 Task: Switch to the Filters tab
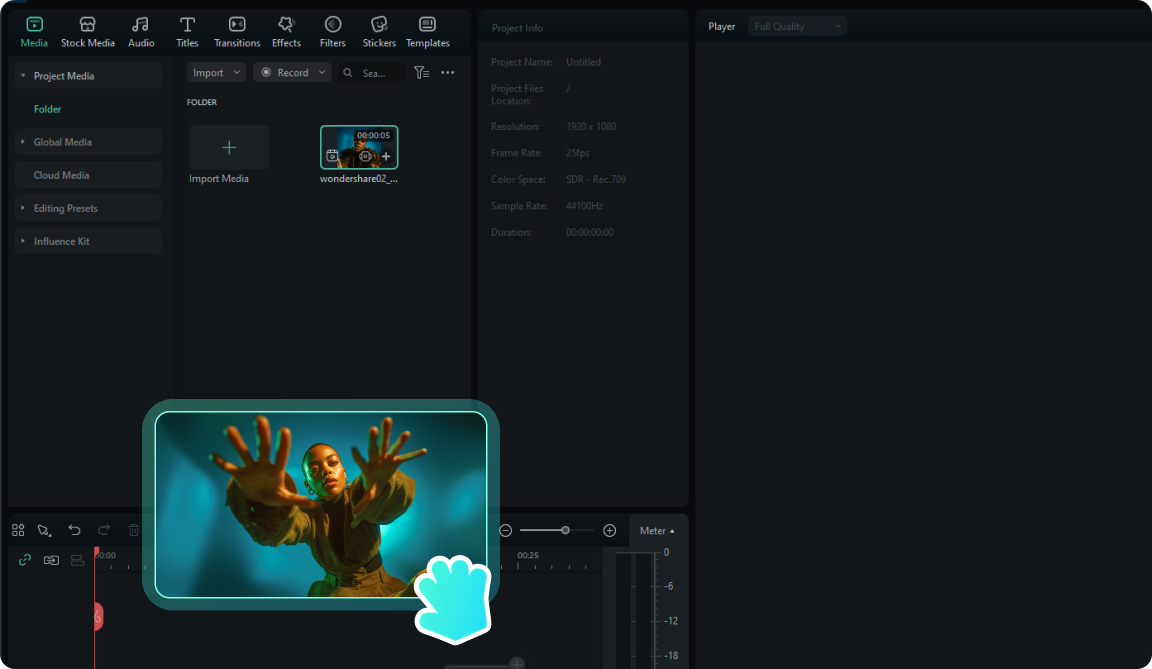point(332,32)
